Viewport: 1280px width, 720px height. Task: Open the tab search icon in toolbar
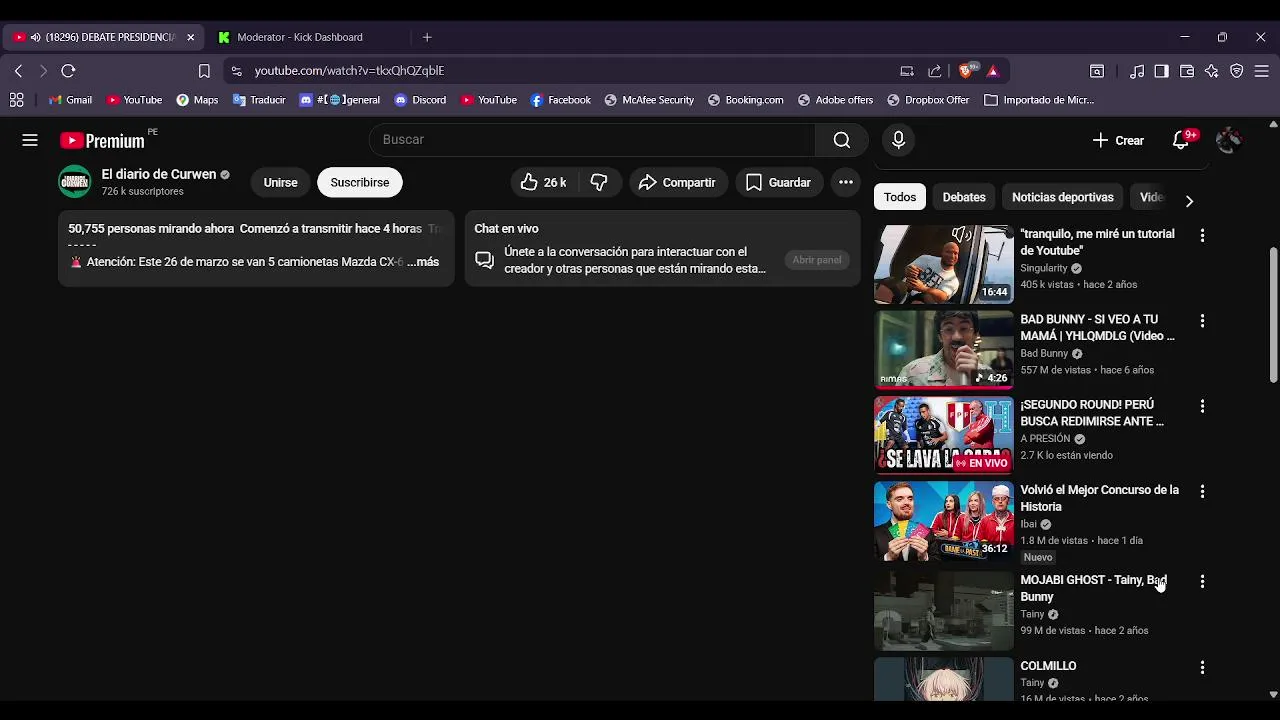click(x=1097, y=71)
